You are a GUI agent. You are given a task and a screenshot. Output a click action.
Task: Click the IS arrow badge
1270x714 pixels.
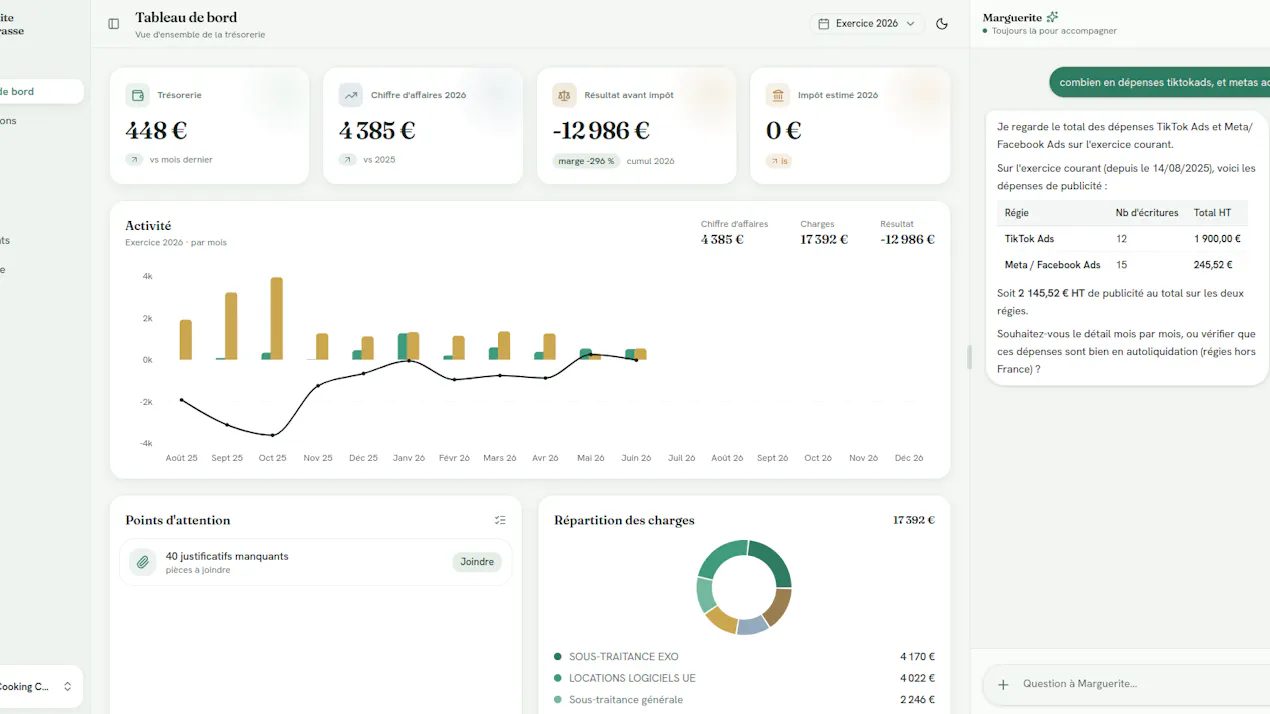click(x=779, y=161)
